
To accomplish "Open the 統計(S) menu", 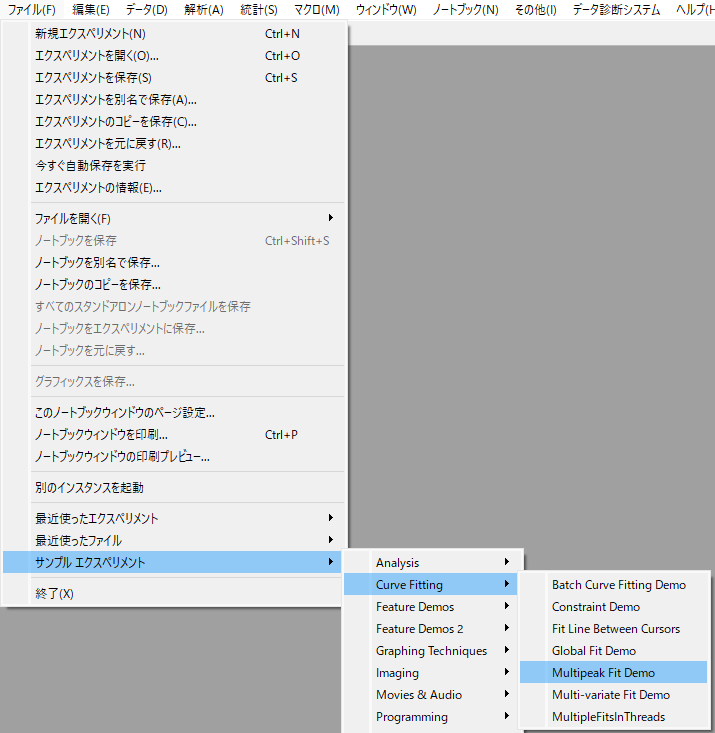I will (259, 9).
